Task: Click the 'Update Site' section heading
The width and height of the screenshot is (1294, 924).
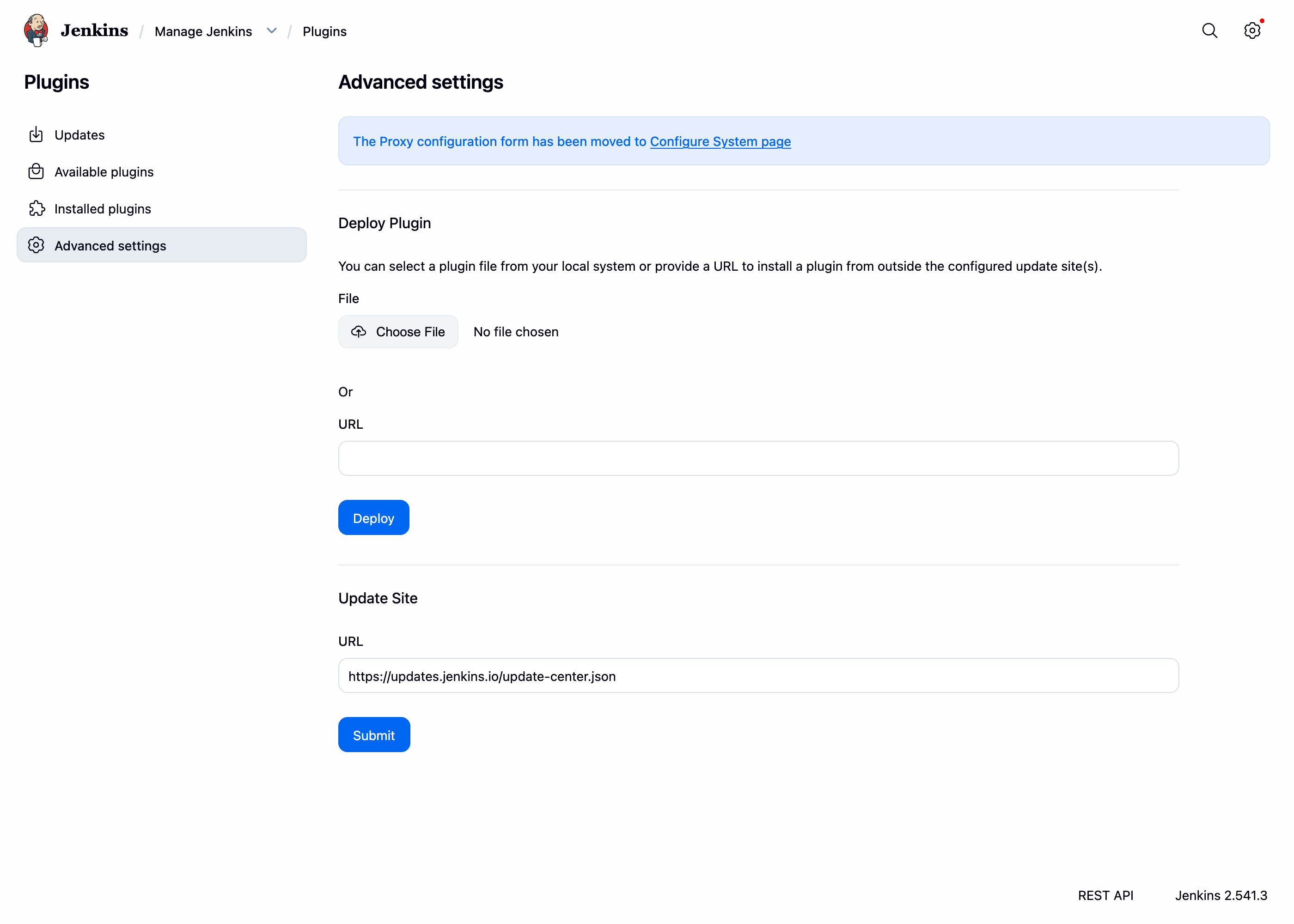Action: click(378, 598)
